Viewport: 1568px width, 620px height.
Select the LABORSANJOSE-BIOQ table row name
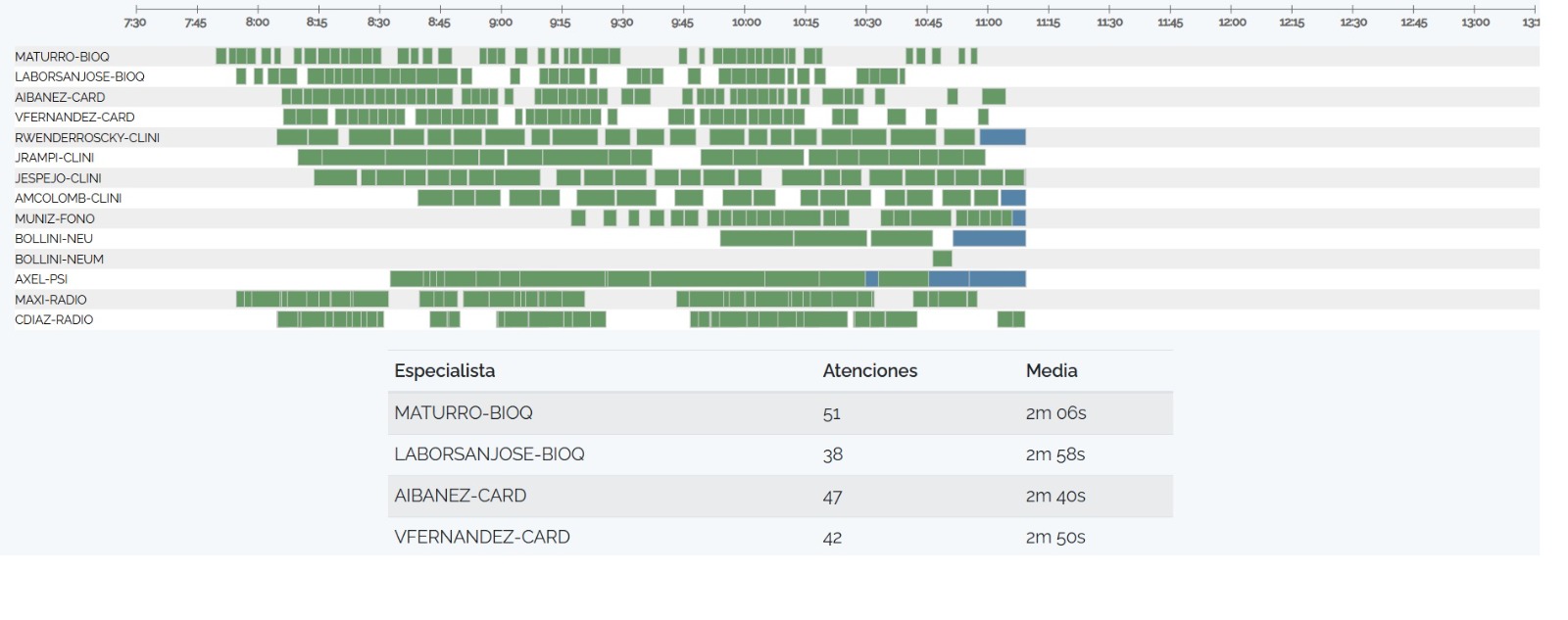click(489, 454)
